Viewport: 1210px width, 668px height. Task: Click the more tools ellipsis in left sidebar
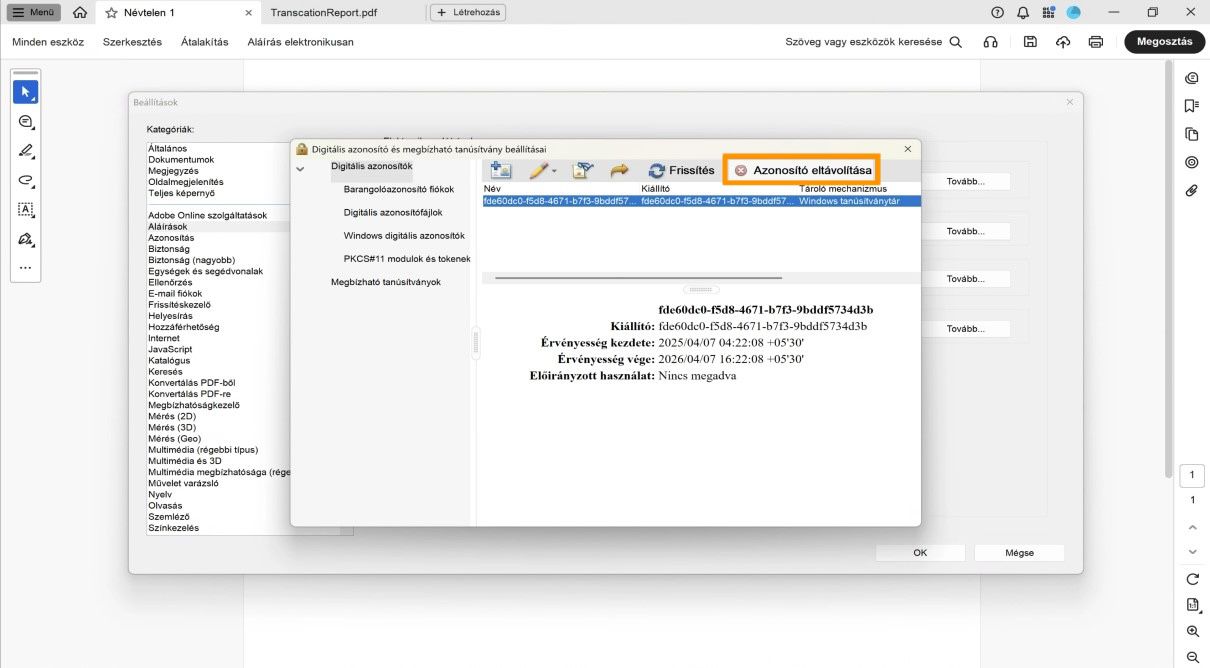[26, 267]
